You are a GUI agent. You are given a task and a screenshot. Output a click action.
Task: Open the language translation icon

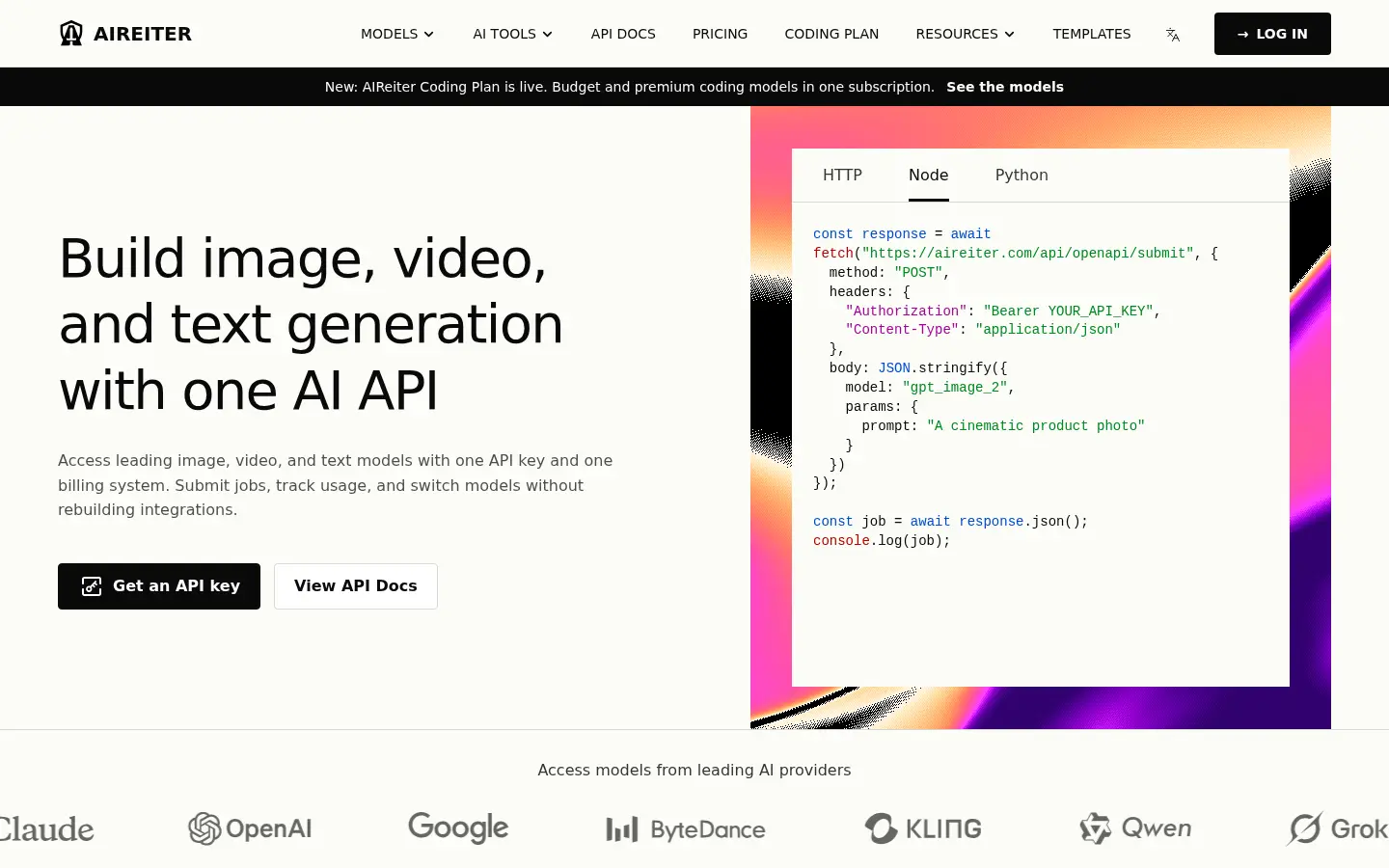click(1173, 35)
